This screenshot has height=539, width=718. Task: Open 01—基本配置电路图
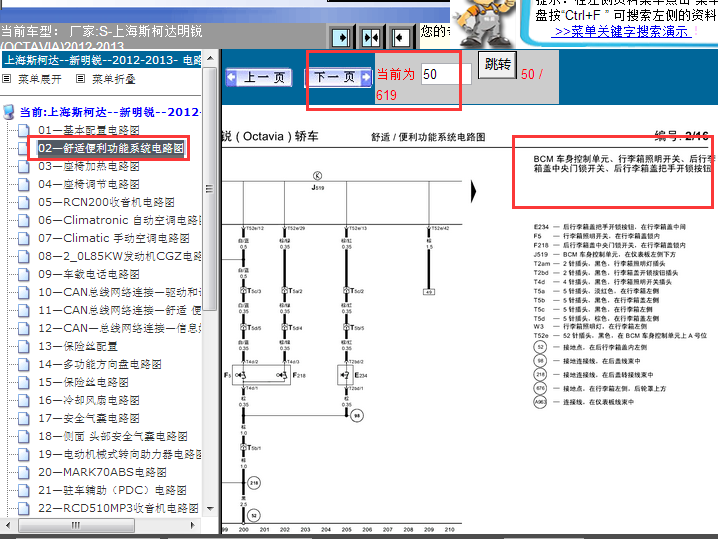point(89,131)
